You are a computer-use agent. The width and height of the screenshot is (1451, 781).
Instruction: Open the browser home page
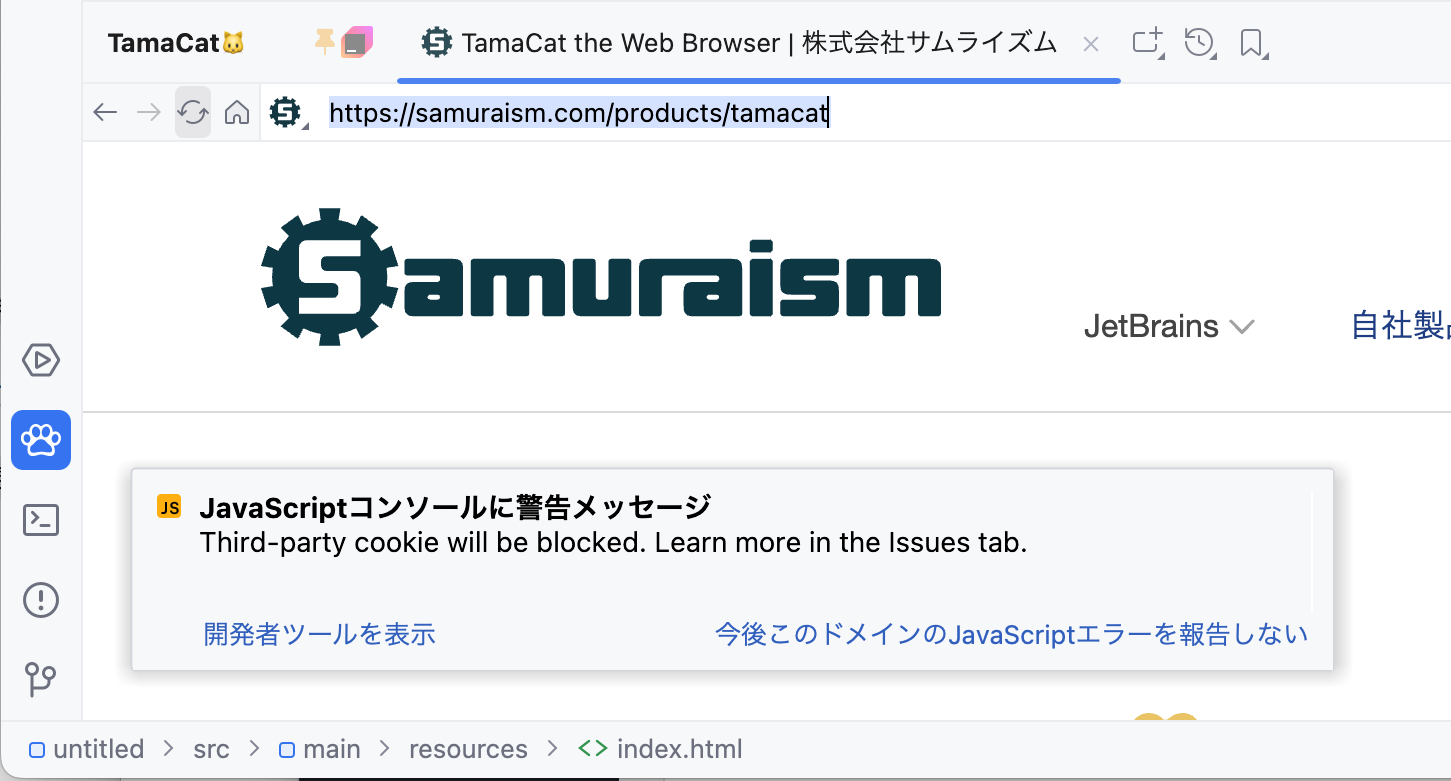(x=237, y=112)
